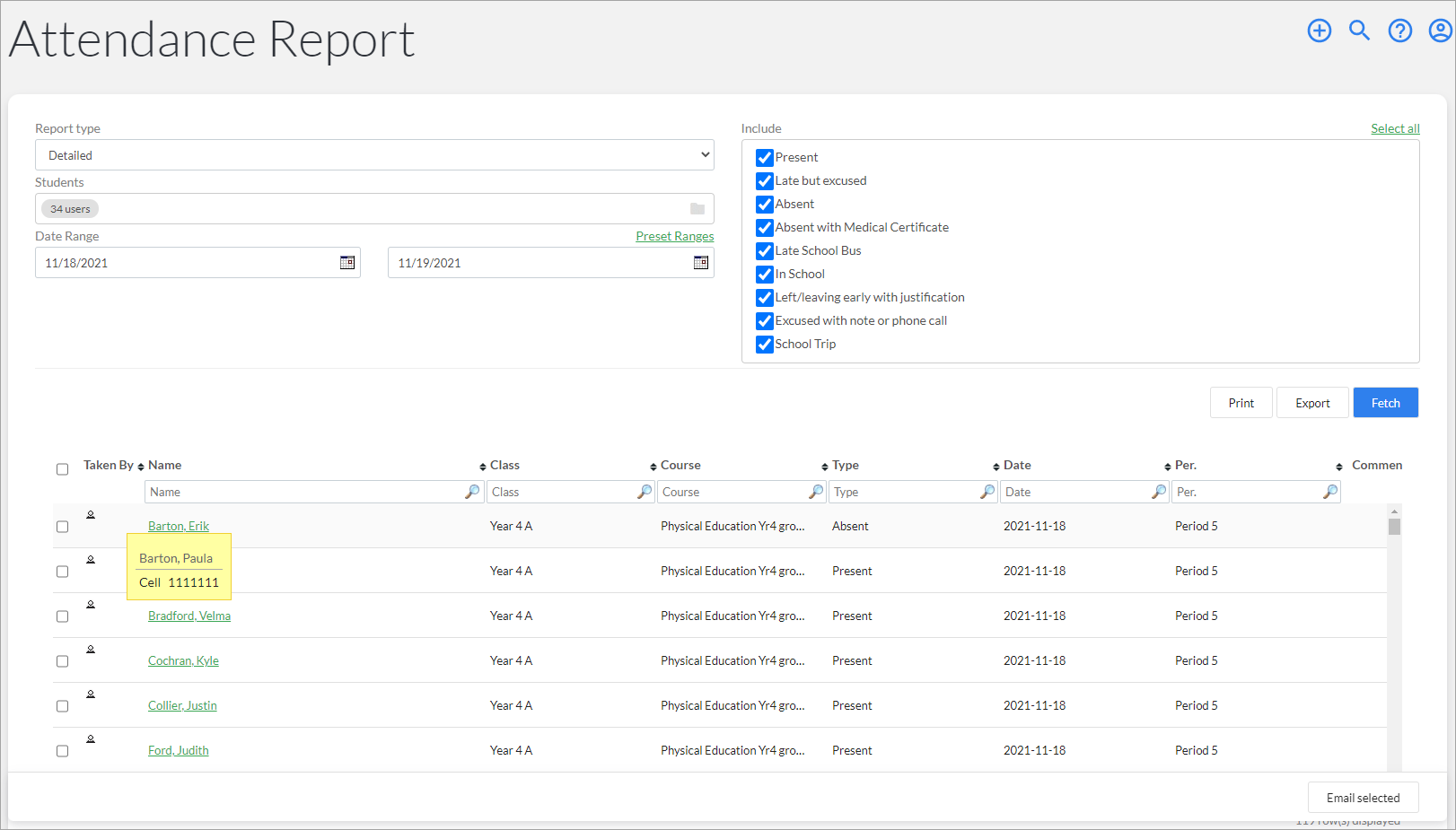1456x830 pixels.
Task: Uncheck Absent with Medical Certificate
Action: (x=765, y=228)
